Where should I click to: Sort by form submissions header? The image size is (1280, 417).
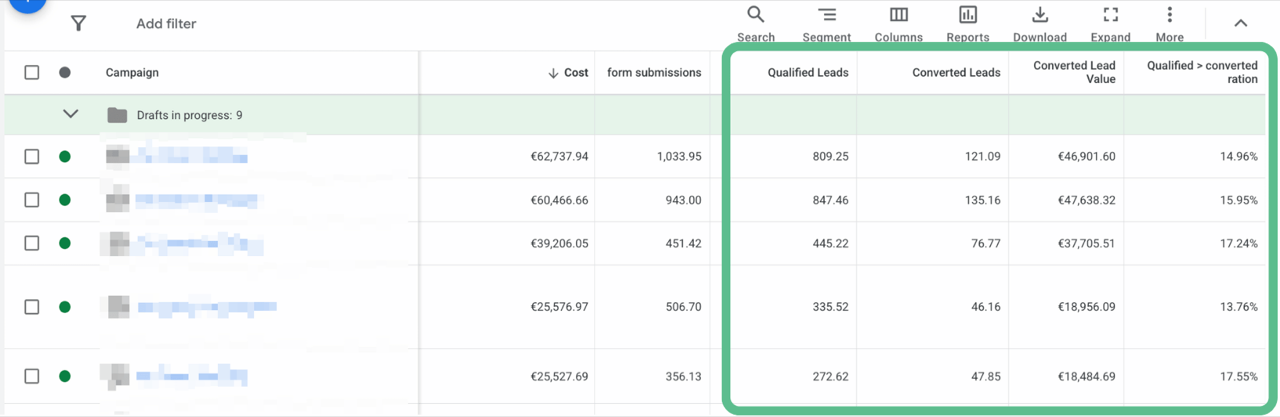tap(654, 73)
